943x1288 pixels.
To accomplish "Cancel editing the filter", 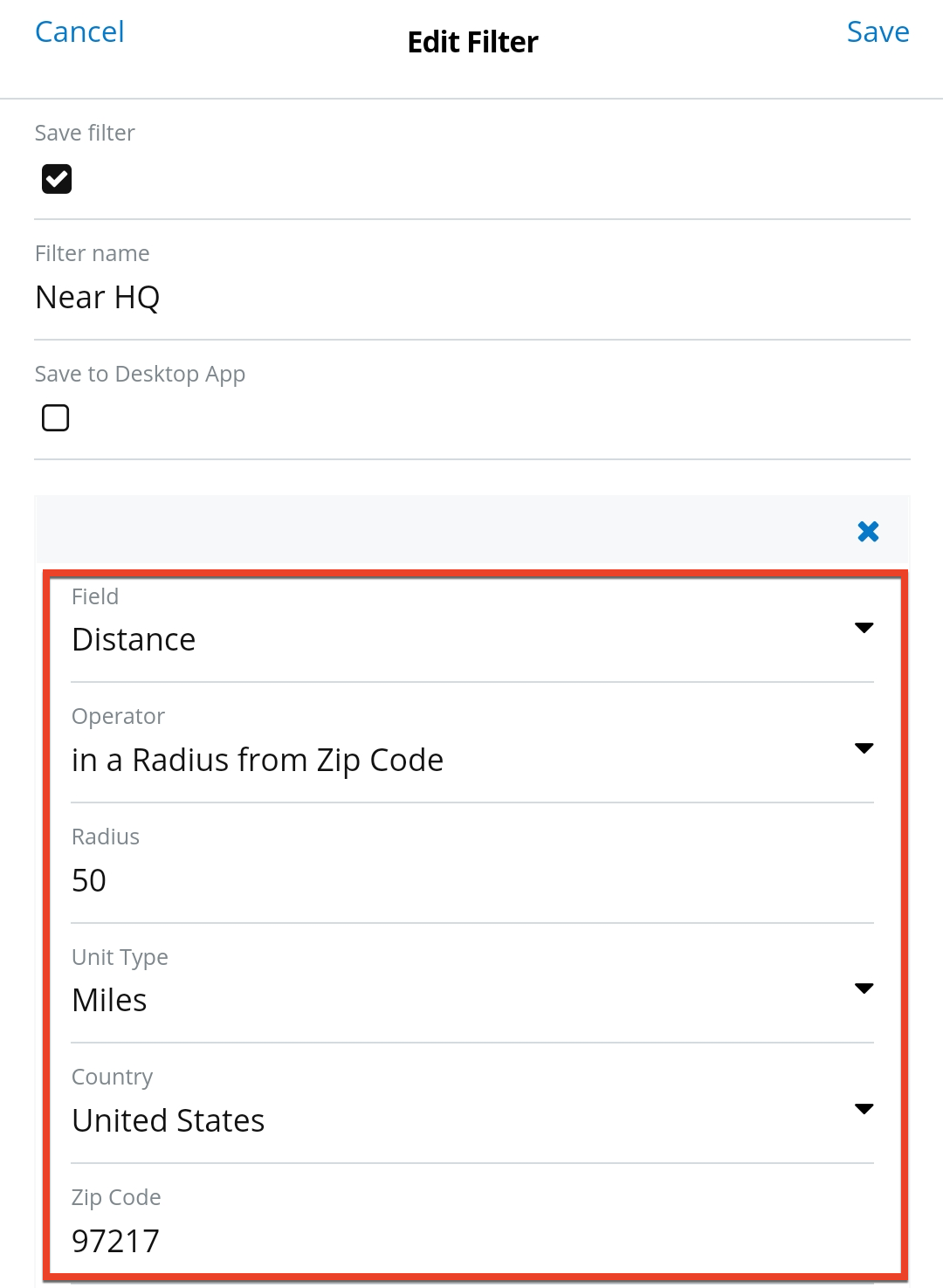I will pos(79,31).
